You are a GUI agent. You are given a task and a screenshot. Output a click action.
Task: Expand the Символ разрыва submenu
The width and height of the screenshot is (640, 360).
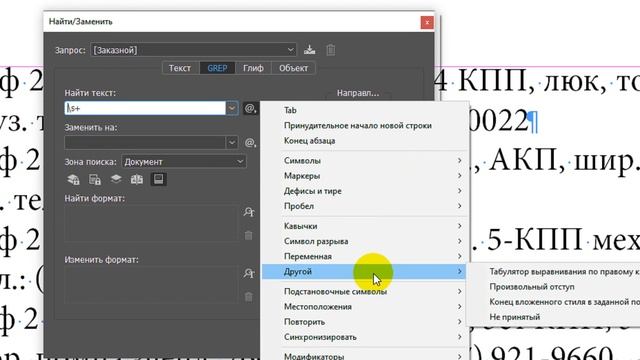[x=365, y=241]
